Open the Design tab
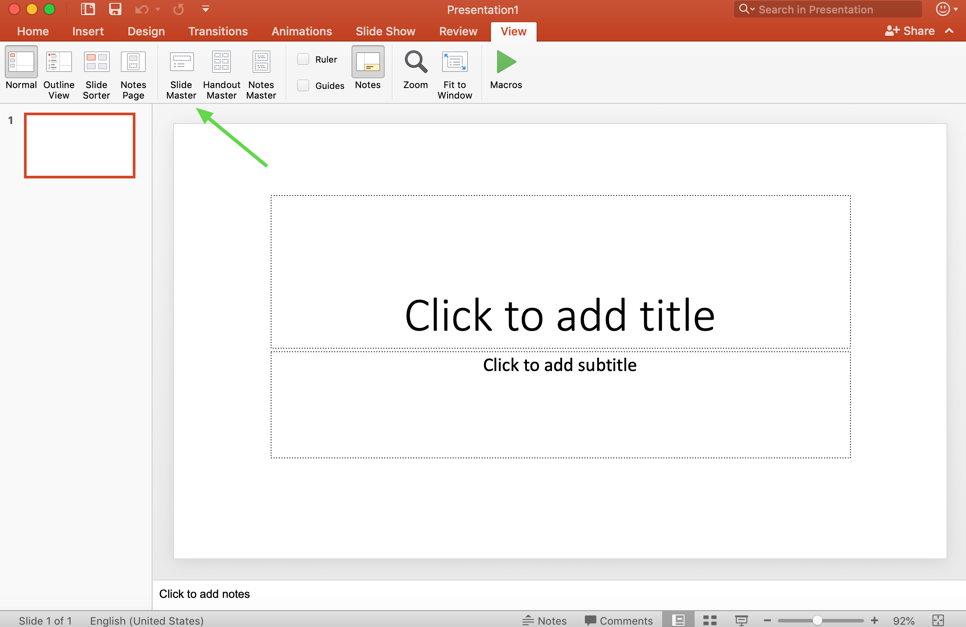The width and height of the screenshot is (966, 627). (x=146, y=31)
